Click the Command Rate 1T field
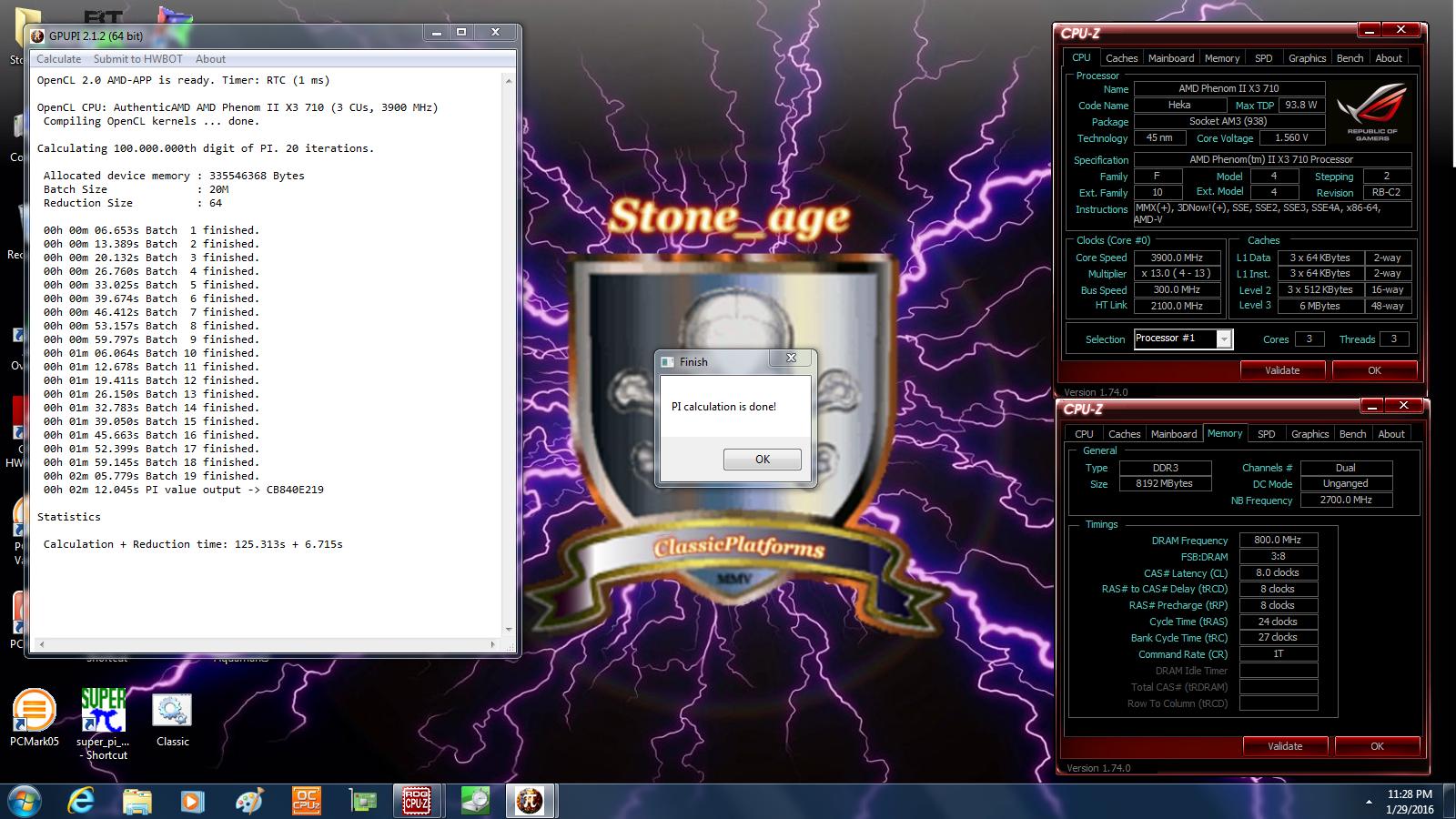Image resolution: width=1456 pixels, height=819 pixels. pos(1278,653)
